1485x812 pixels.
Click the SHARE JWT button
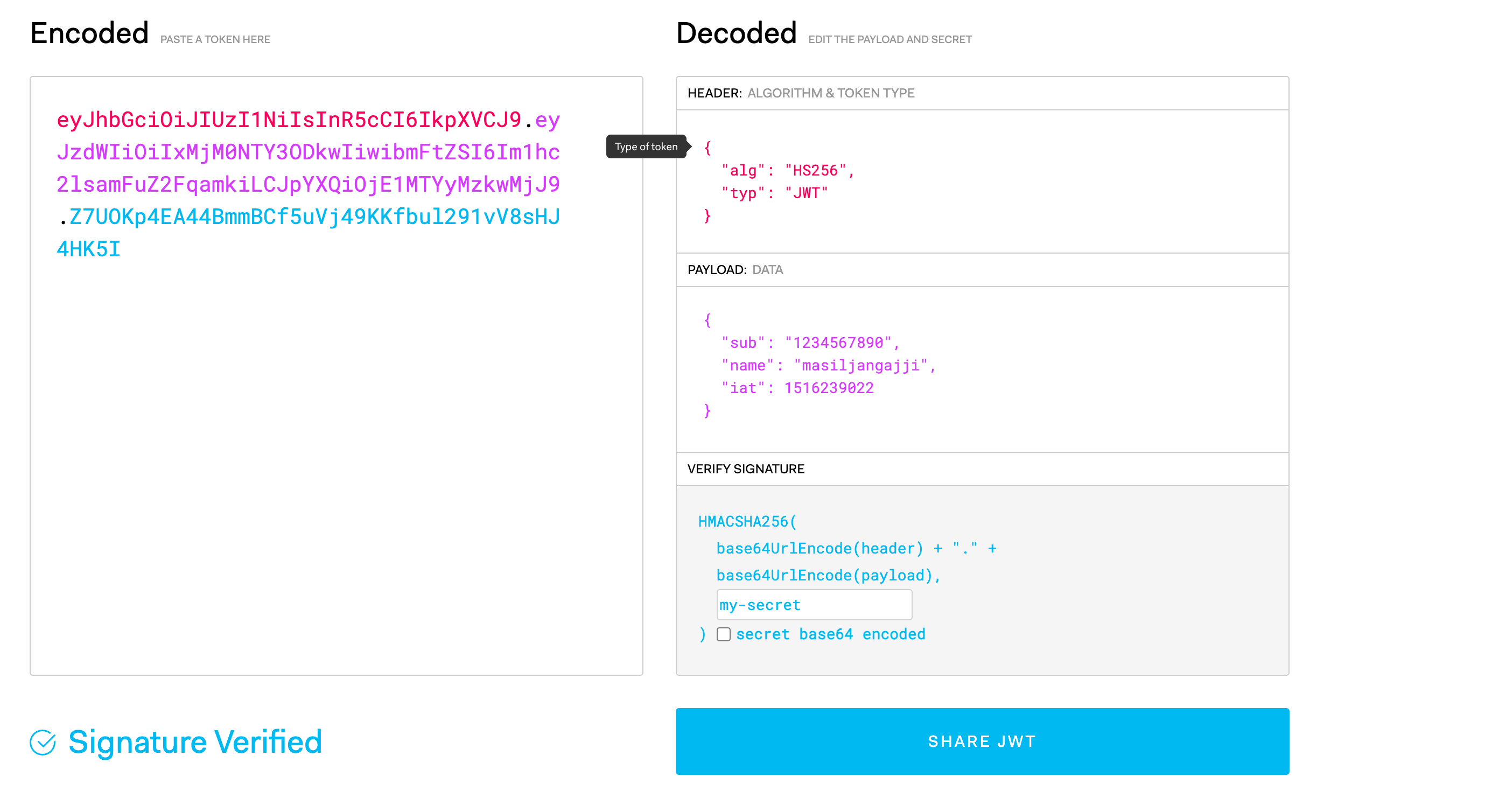pos(982,741)
